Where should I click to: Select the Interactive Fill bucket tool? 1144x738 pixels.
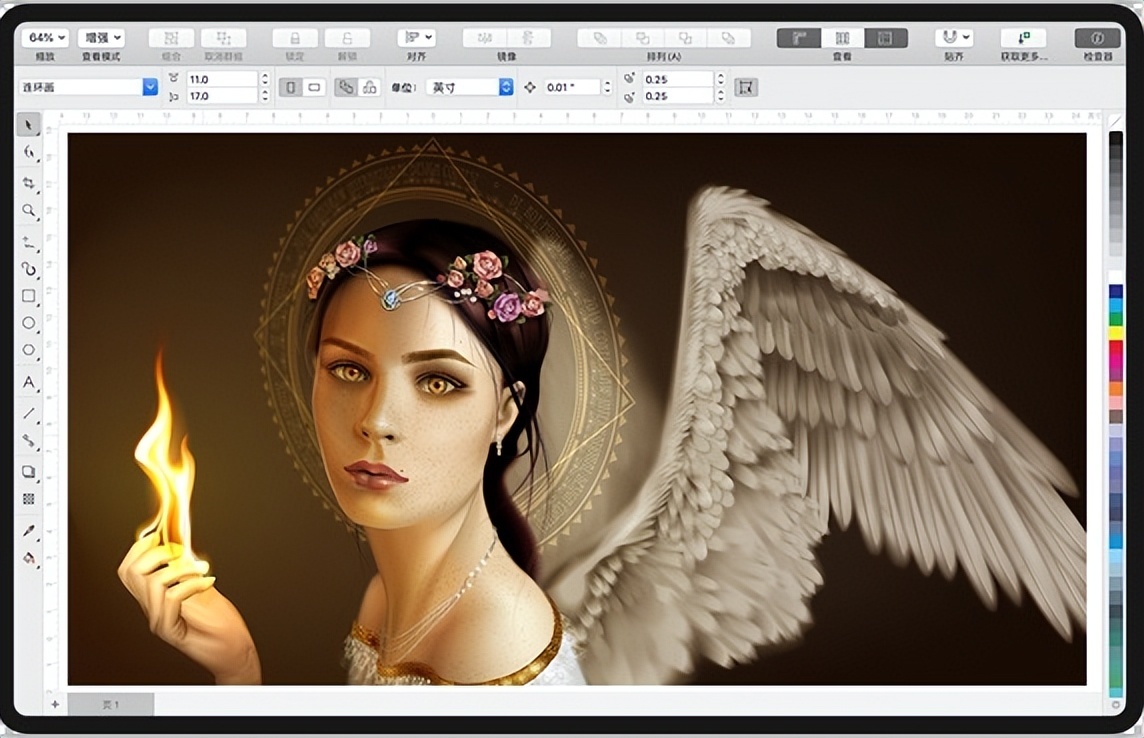(x=29, y=558)
